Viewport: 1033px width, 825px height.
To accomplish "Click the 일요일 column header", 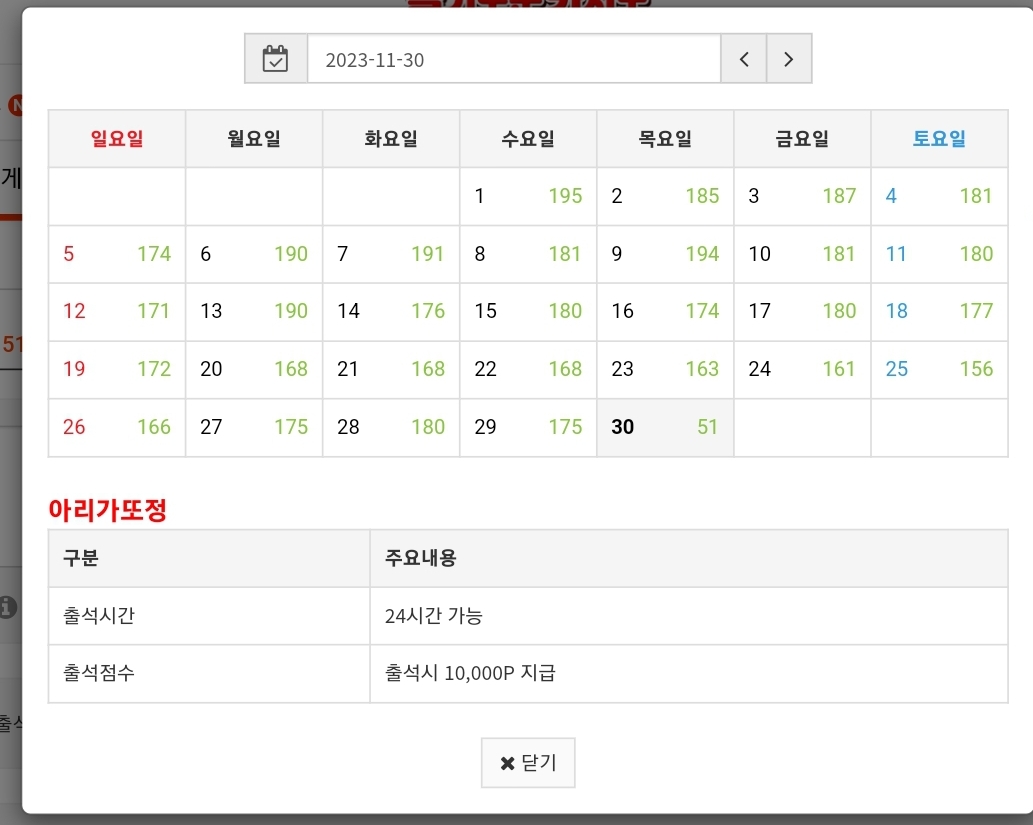I will point(117,139).
